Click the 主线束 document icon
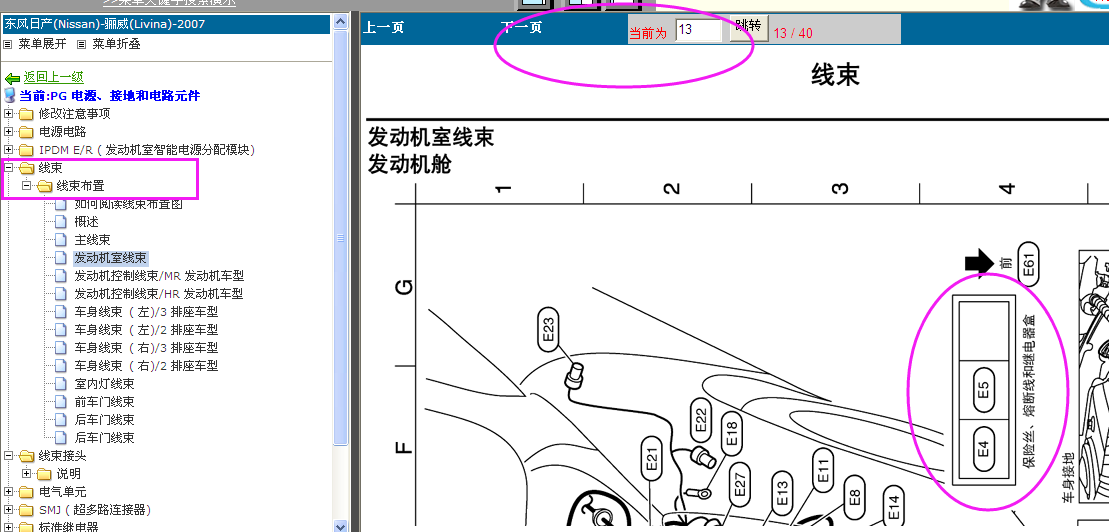This screenshot has width=1109, height=532. click(60, 240)
